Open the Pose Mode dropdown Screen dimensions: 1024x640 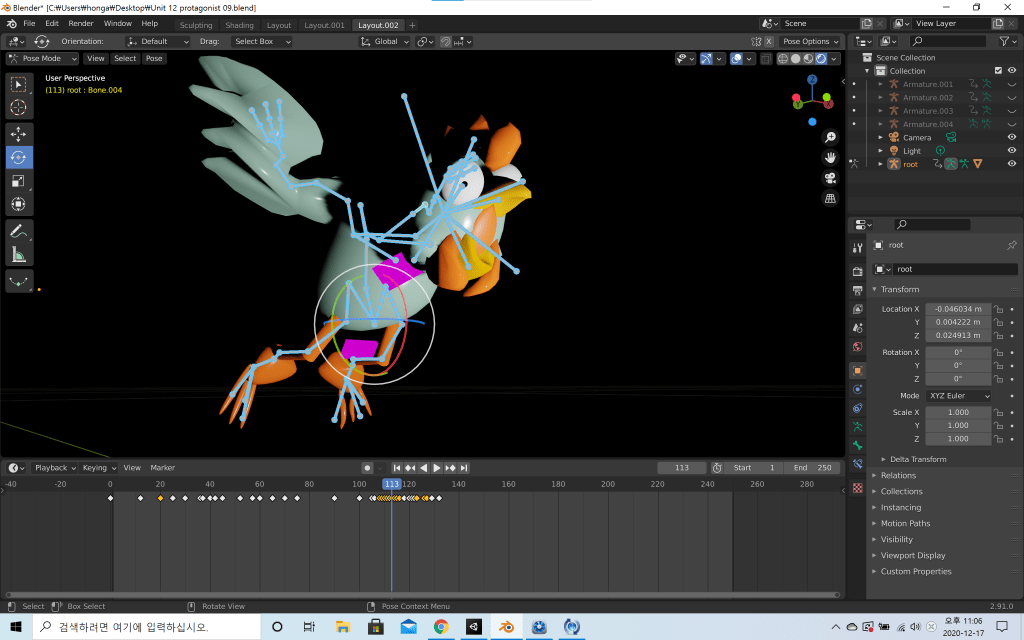(x=42, y=58)
